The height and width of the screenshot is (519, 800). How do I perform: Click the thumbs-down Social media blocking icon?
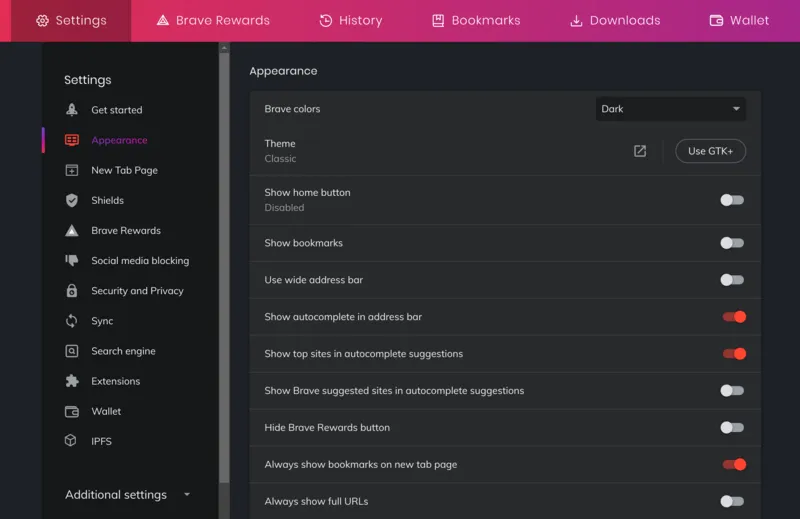pos(72,260)
